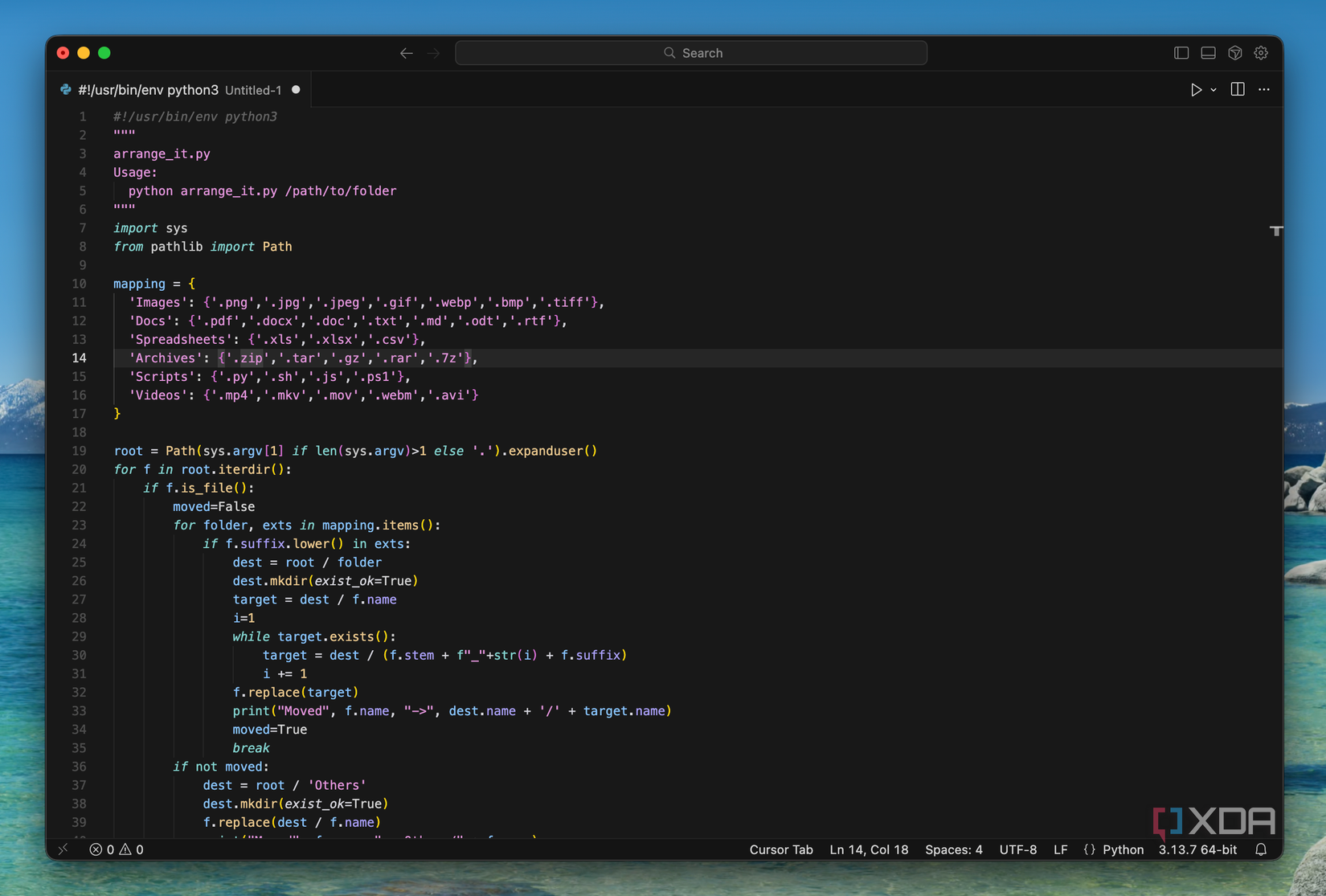Open the remote window icon in status bar

[63, 849]
